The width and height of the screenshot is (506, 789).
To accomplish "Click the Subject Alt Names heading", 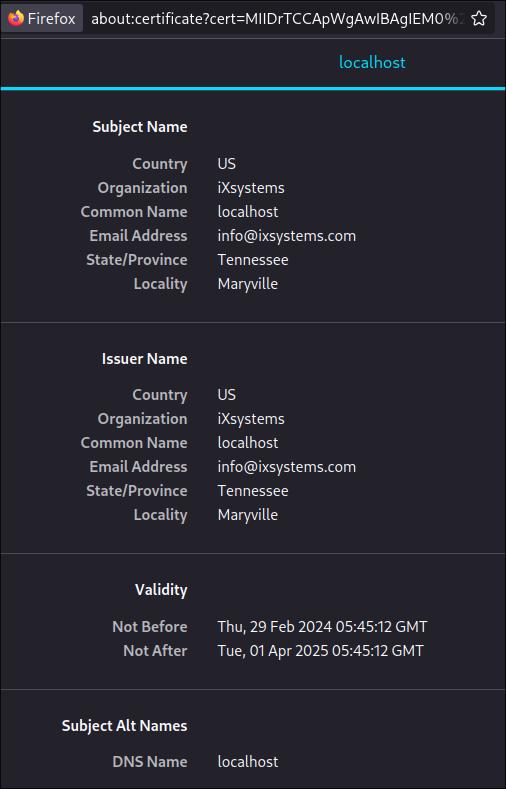I will 125,726.
